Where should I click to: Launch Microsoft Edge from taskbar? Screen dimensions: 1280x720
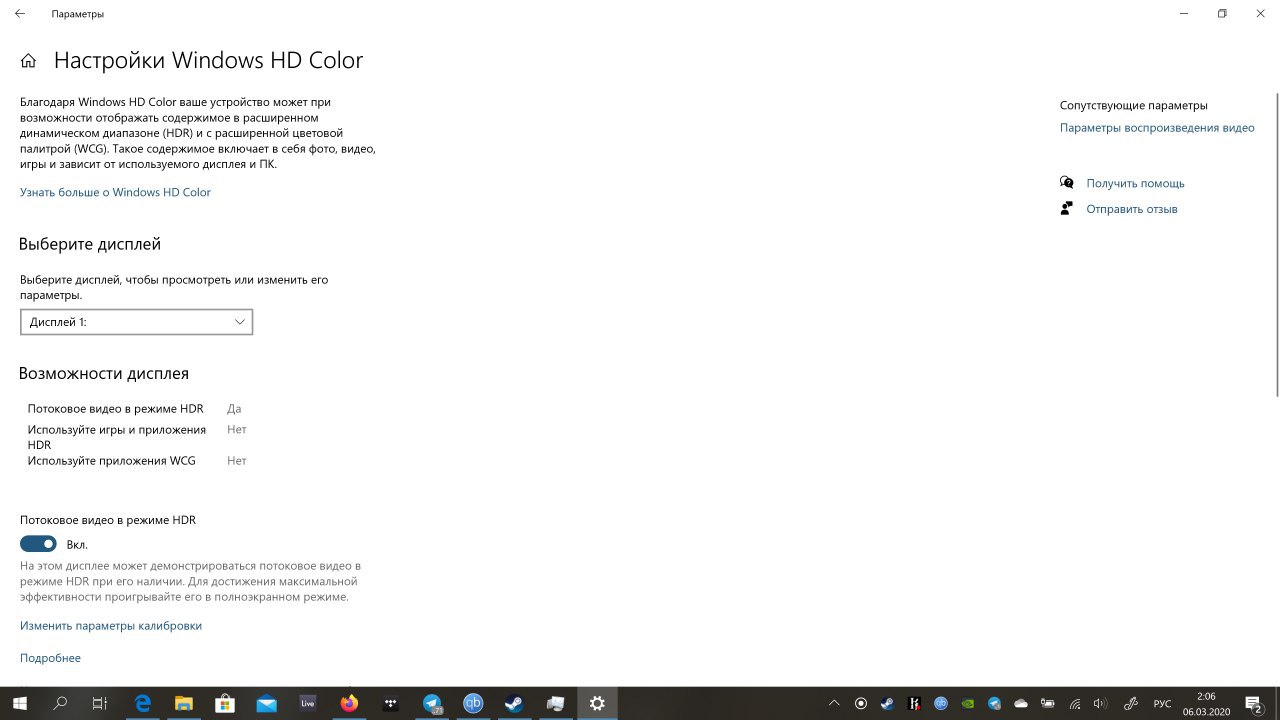(142, 703)
